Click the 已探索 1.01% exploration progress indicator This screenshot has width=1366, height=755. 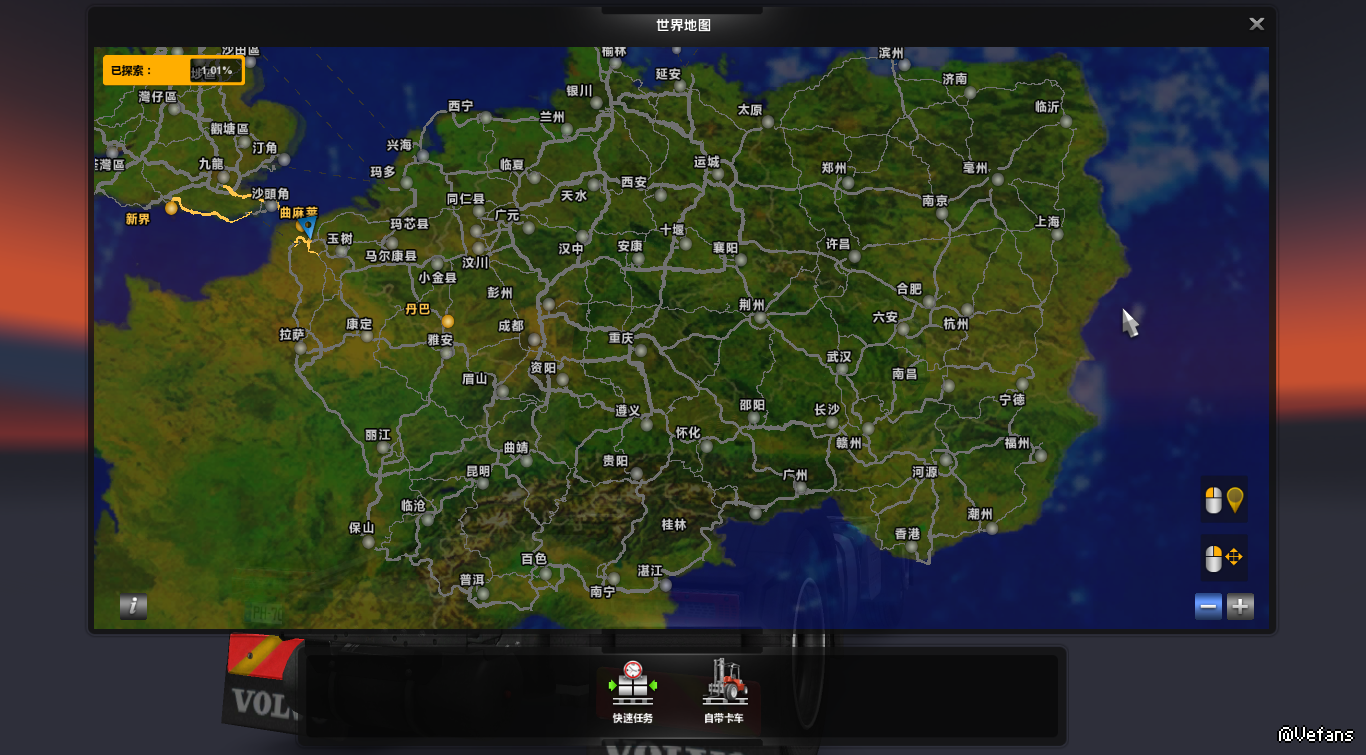(x=173, y=70)
